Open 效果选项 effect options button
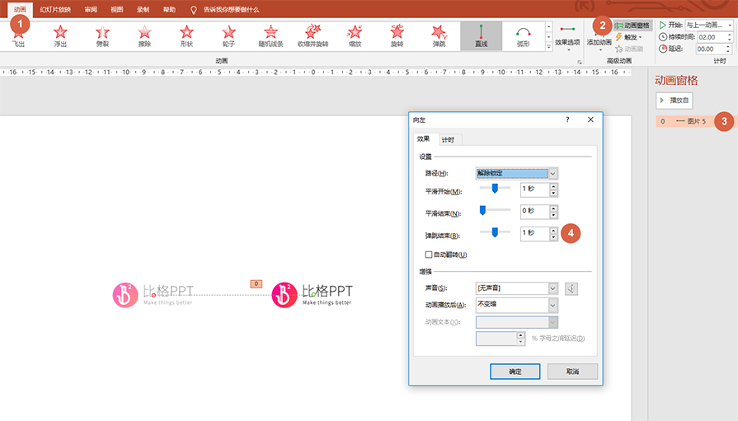This screenshot has height=421, width=738. point(567,37)
